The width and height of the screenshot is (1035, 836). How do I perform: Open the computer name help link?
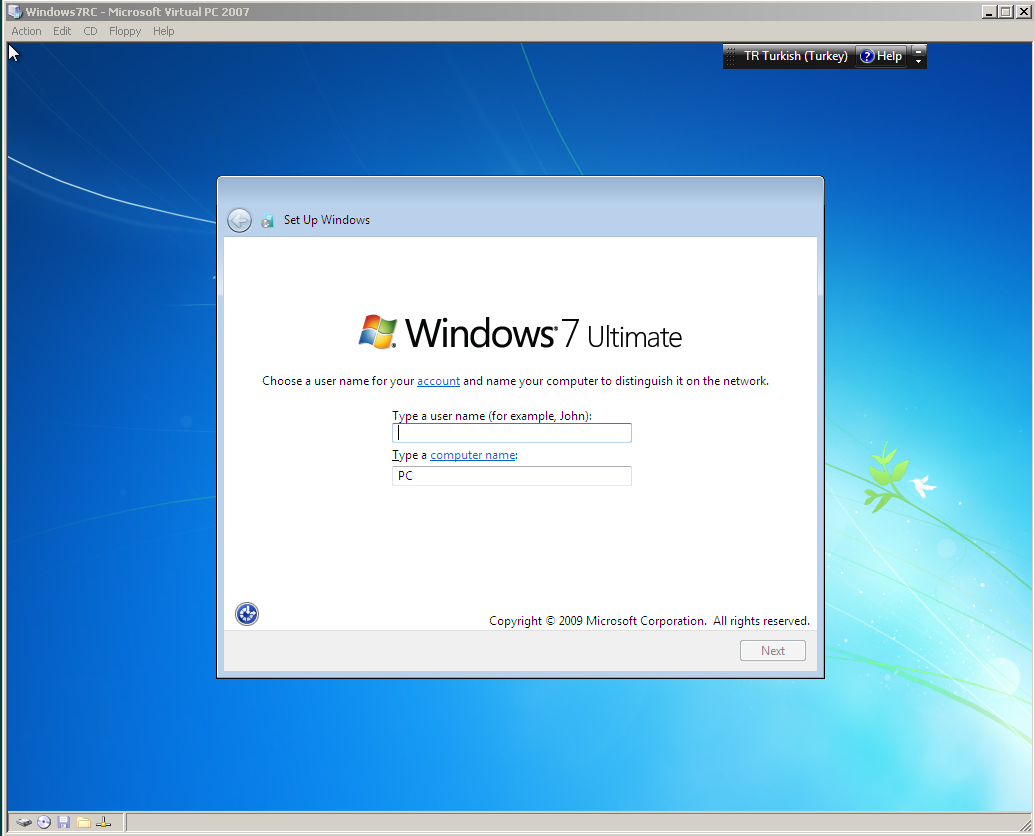tap(473, 455)
